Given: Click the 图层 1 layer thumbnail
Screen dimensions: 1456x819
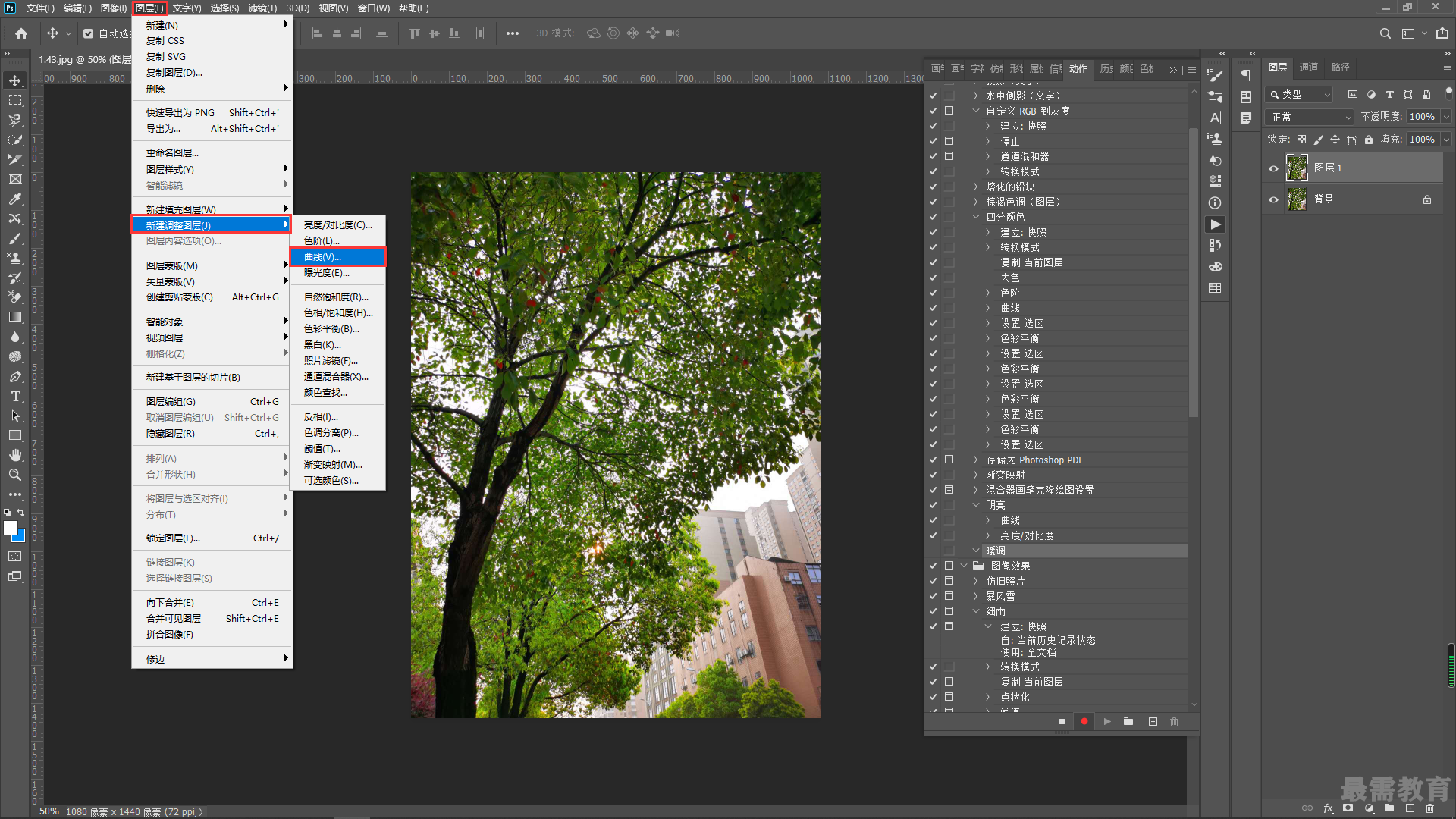Looking at the screenshot, I should click(1297, 168).
